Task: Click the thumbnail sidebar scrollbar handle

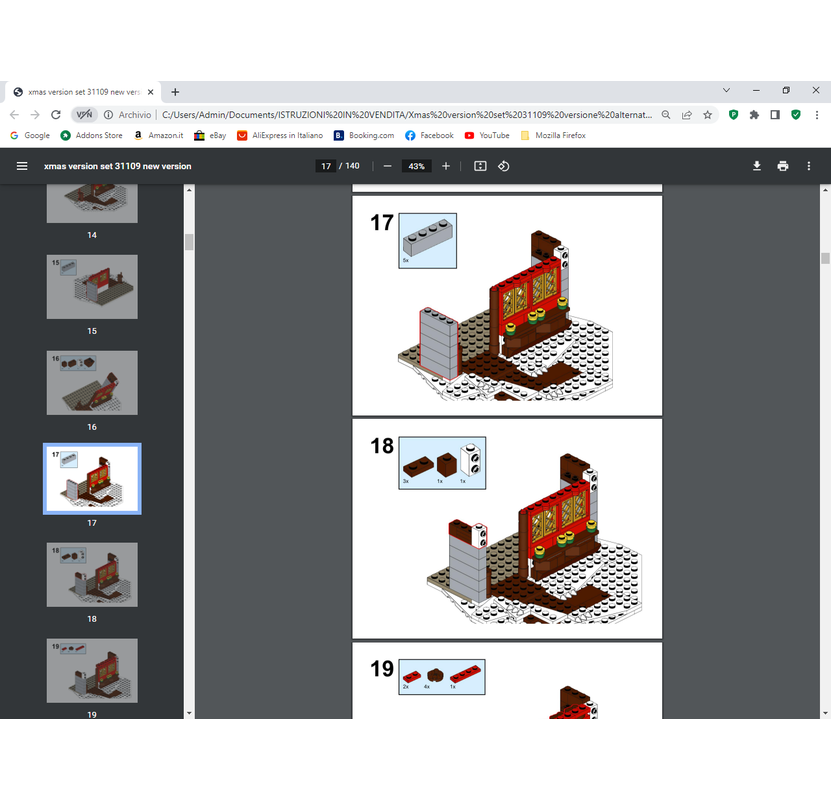Action: point(189,242)
